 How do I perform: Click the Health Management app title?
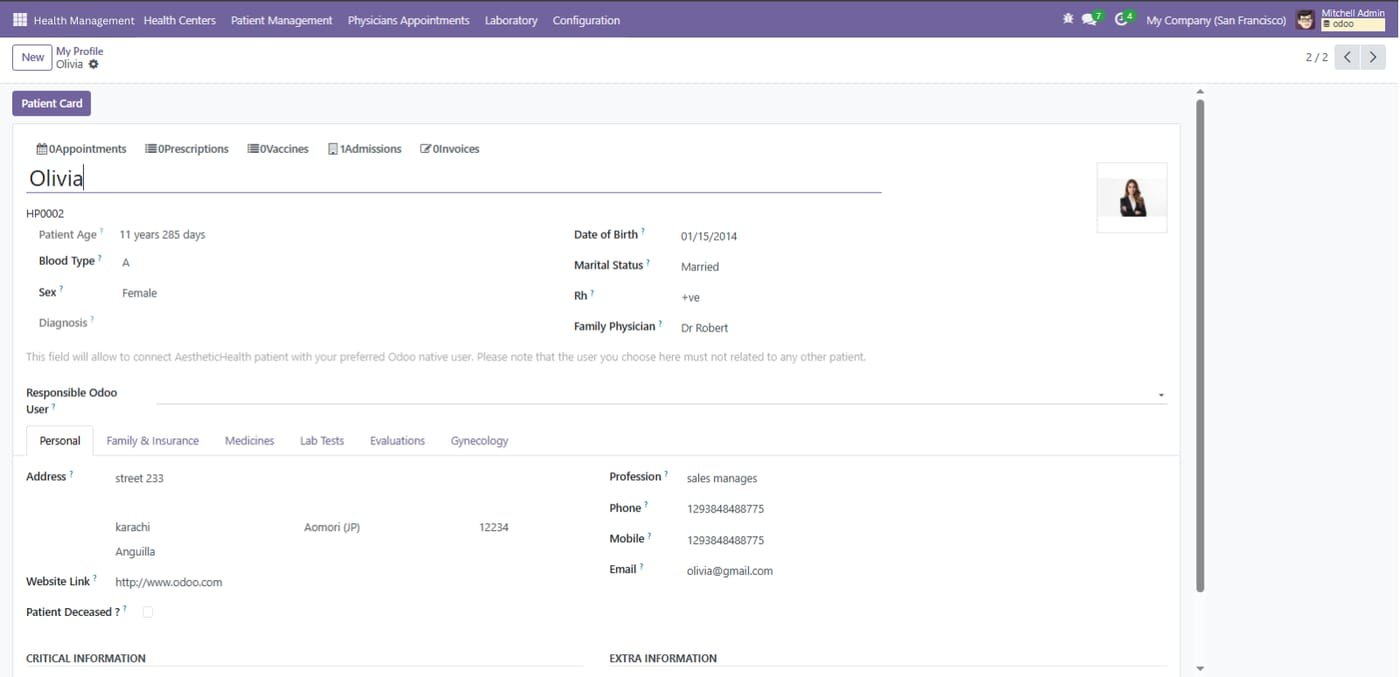pos(84,20)
